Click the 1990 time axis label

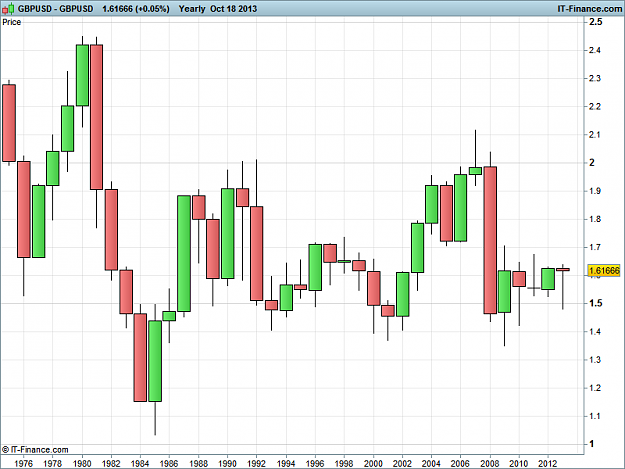click(x=228, y=463)
